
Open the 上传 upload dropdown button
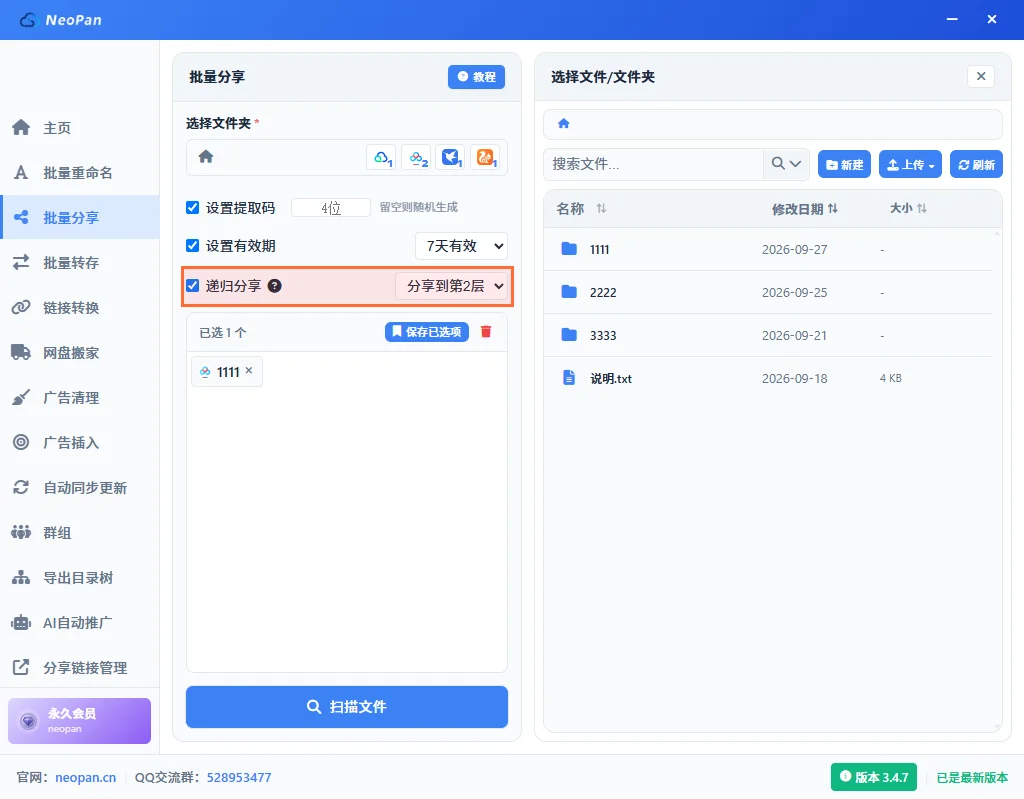click(910, 164)
